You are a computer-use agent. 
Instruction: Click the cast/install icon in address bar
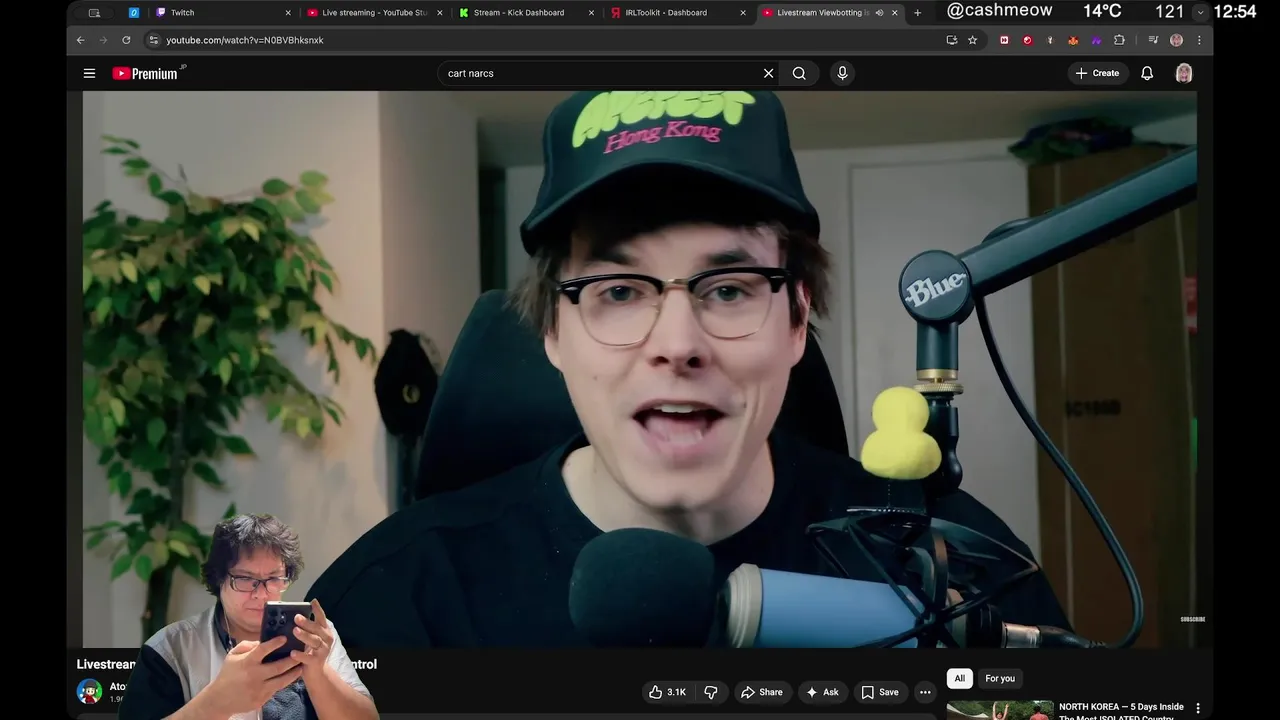[952, 40]
